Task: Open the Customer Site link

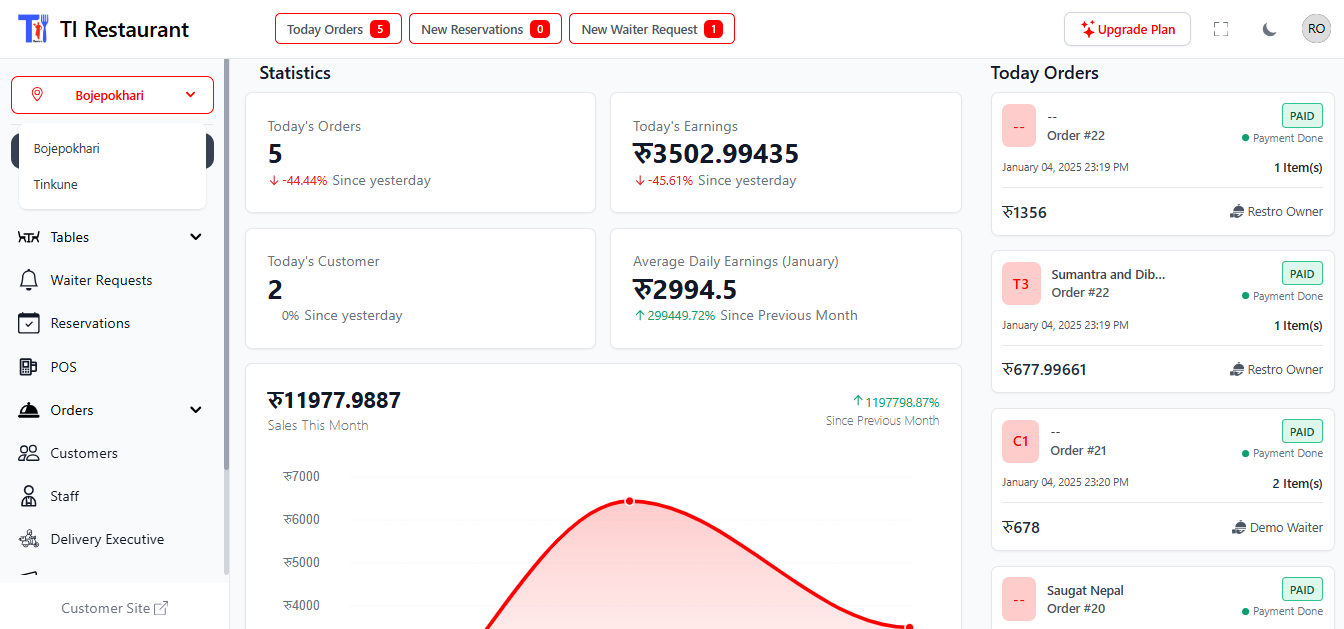Action: pos(115,608)
